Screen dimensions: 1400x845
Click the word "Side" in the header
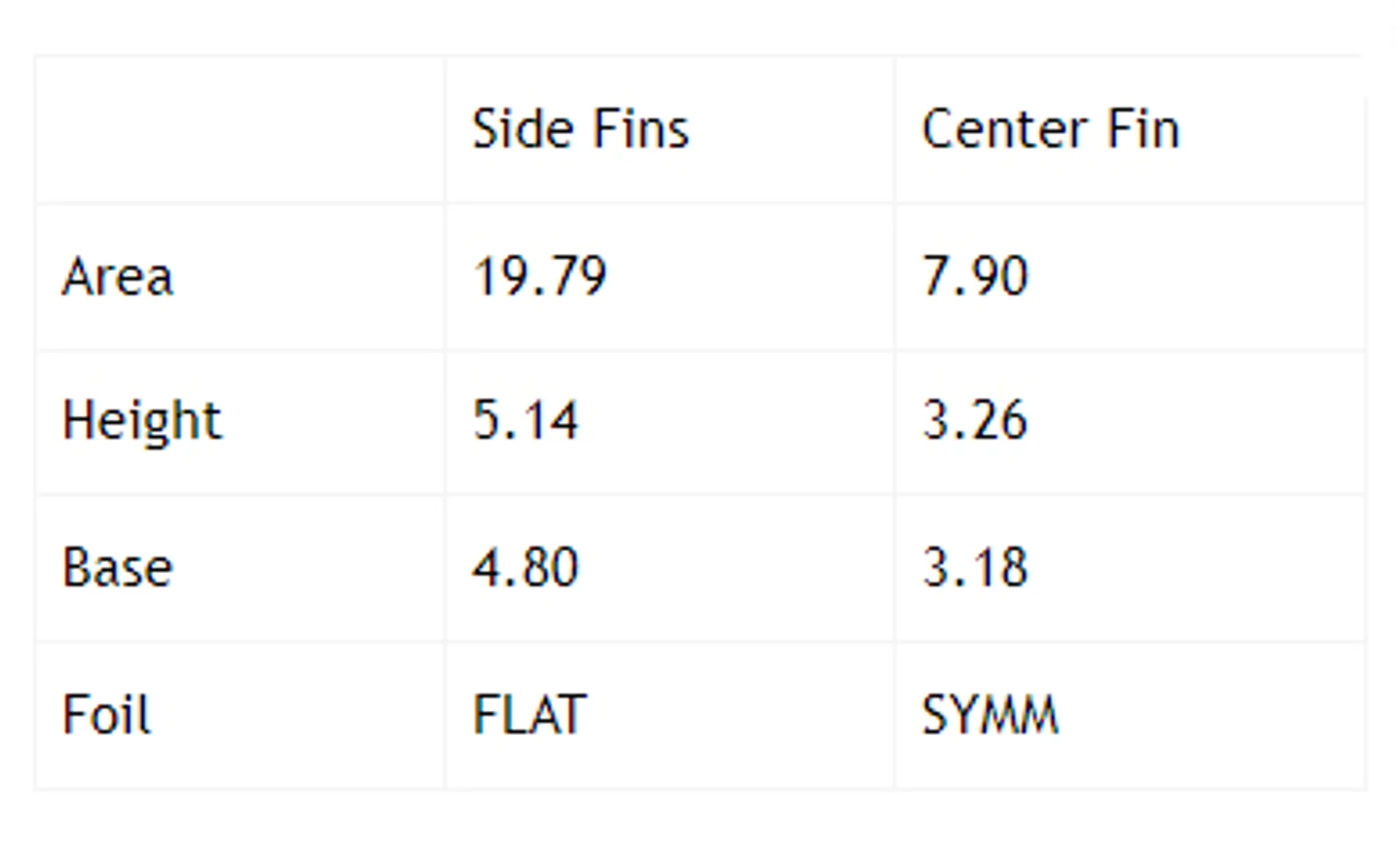pos(522,130)
